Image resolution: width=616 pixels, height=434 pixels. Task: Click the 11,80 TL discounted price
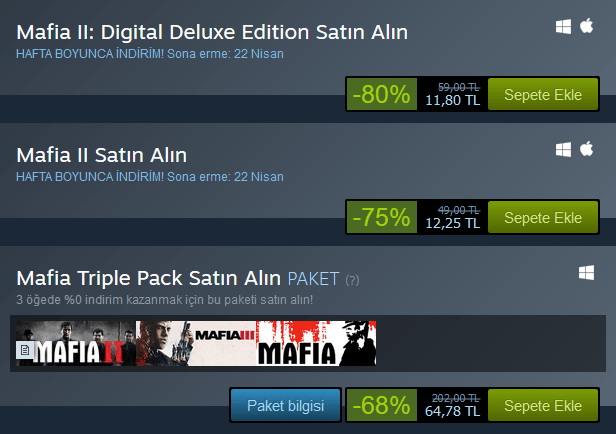coord(453,101)
